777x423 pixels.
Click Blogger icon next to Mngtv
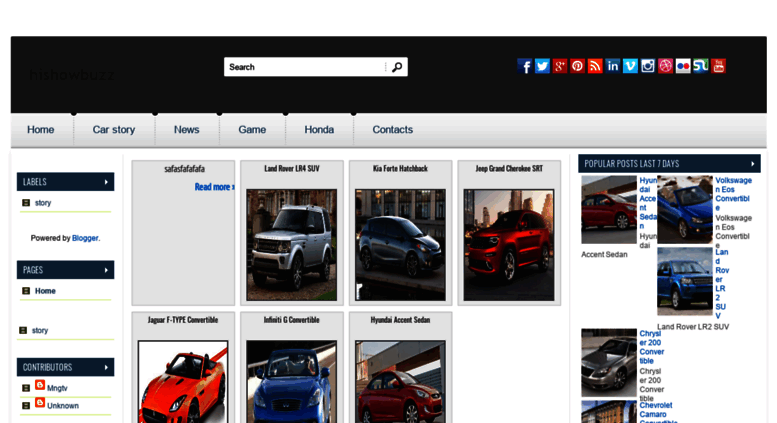[x=40, y=385]
